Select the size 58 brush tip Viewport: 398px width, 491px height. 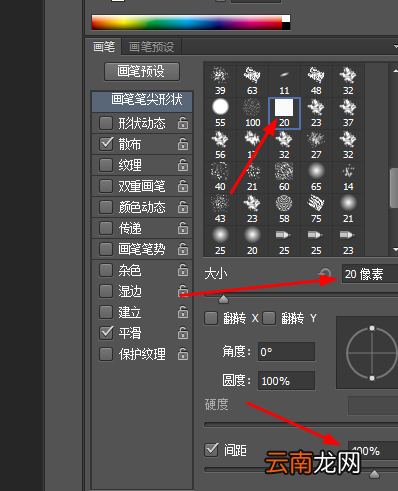284,209
